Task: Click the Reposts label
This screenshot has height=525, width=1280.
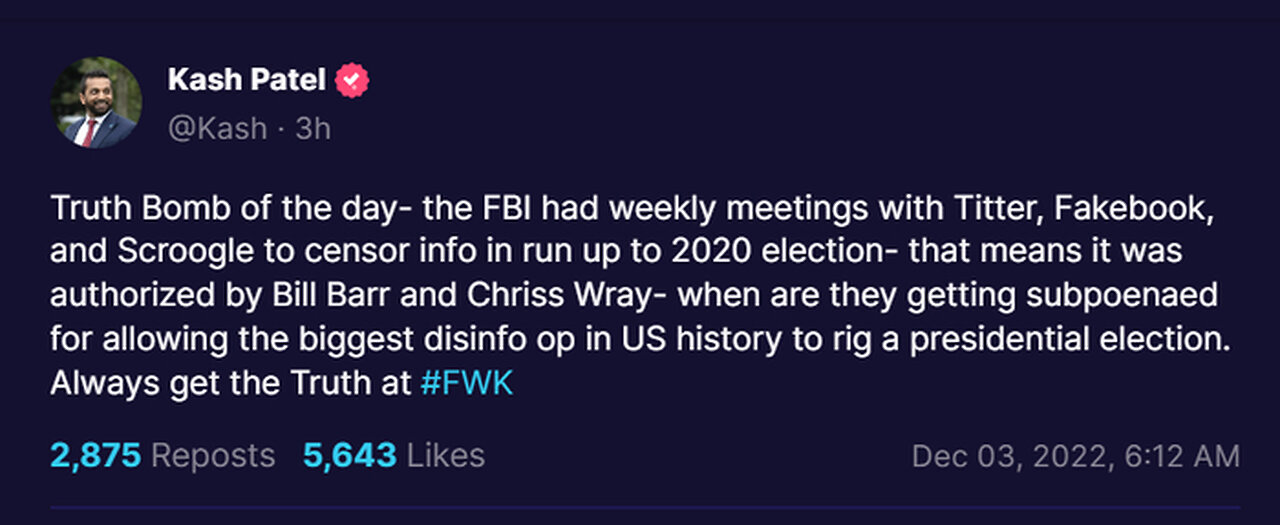Action: click(x=213, y=456)
